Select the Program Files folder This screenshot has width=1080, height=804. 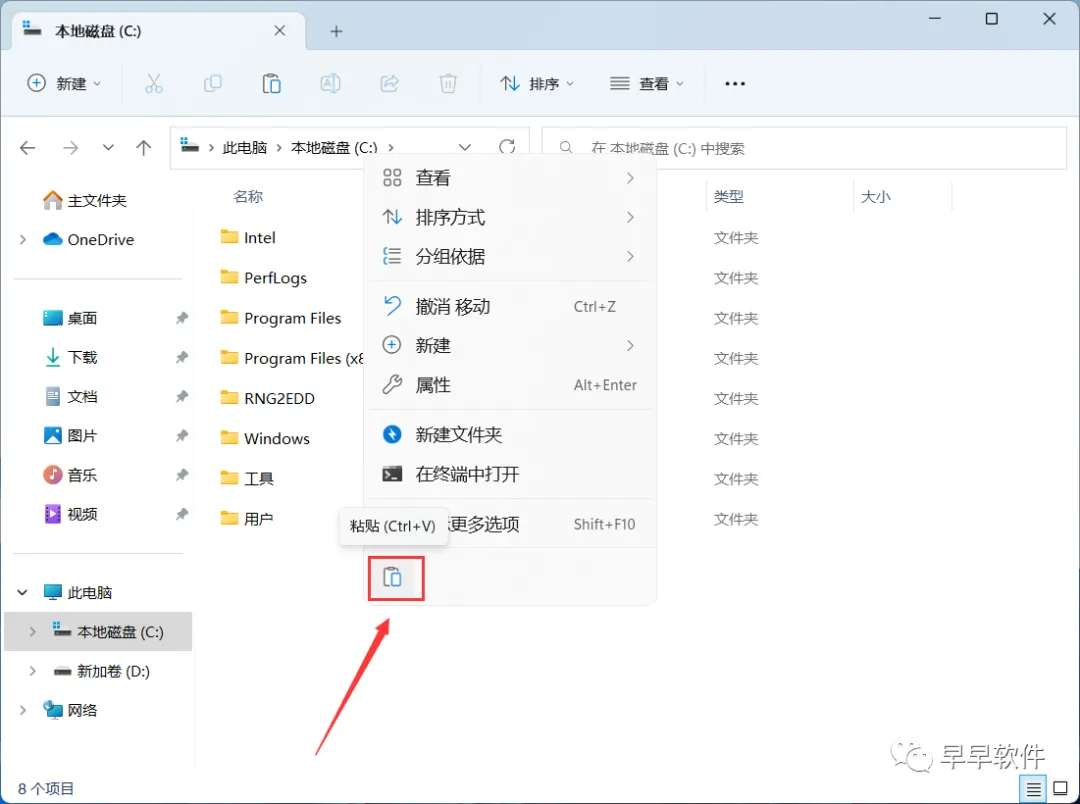tap(280, 318)
